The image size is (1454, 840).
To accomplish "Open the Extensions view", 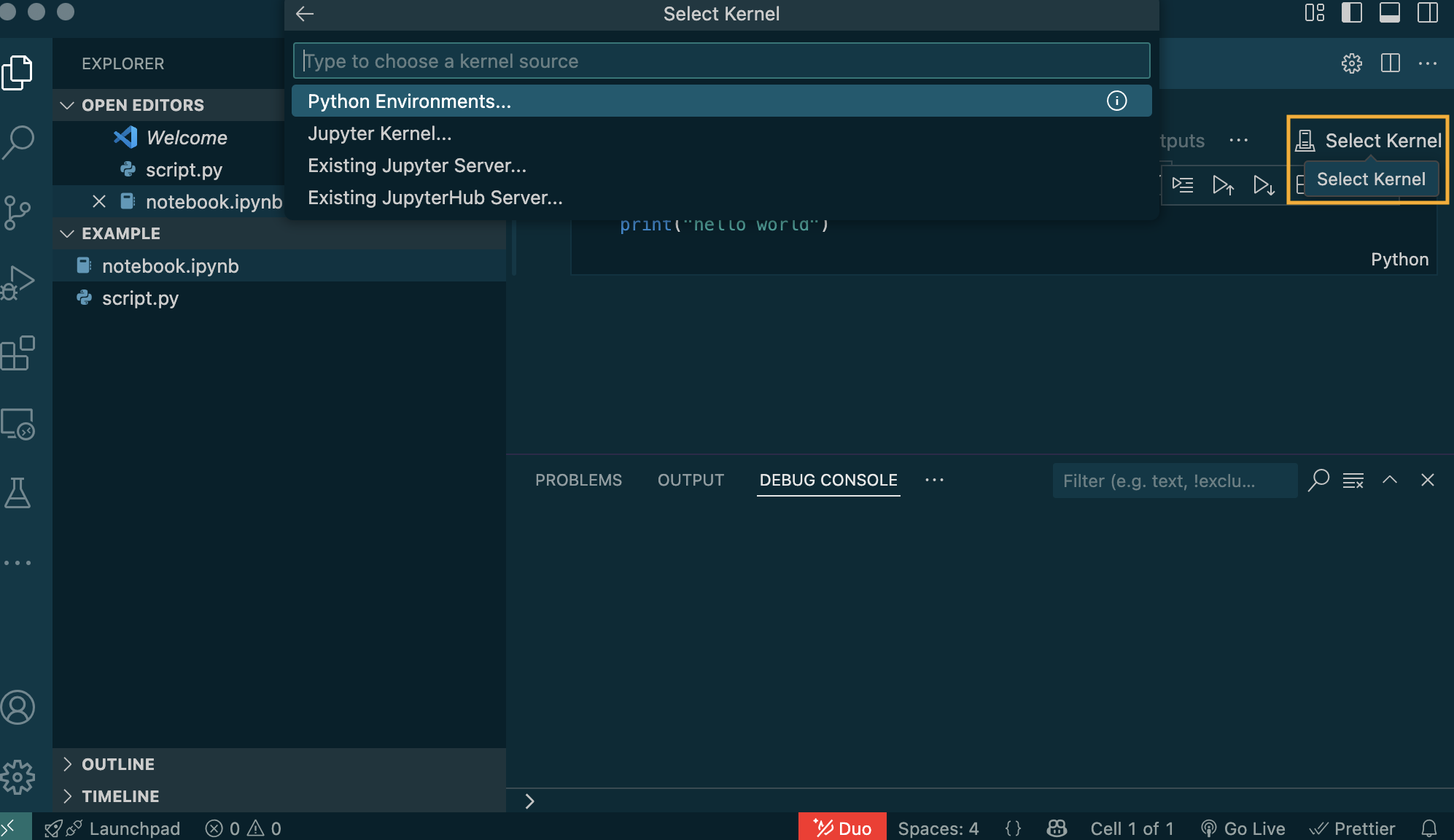I will 18,354.
